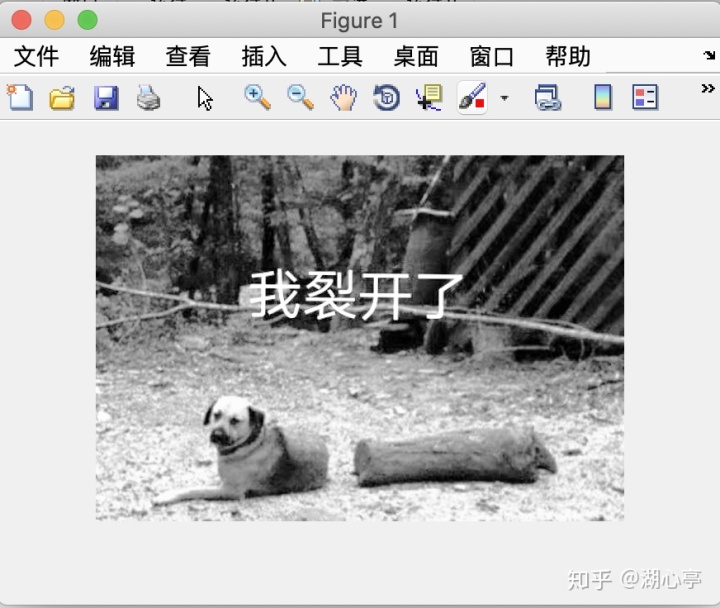This screenshot has width=720, height=608.
Task: Open file with the folder icon
Action: (x=62, y=98)
